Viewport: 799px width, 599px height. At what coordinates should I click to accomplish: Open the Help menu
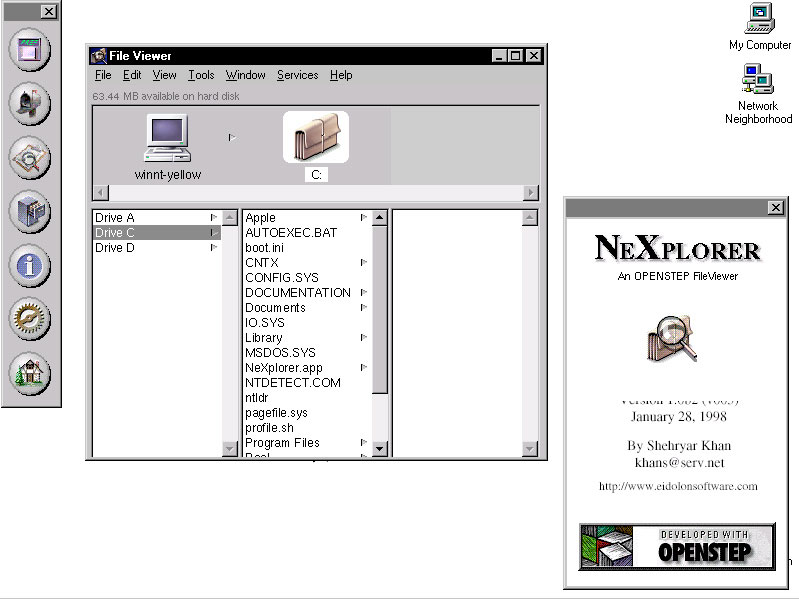341,75
